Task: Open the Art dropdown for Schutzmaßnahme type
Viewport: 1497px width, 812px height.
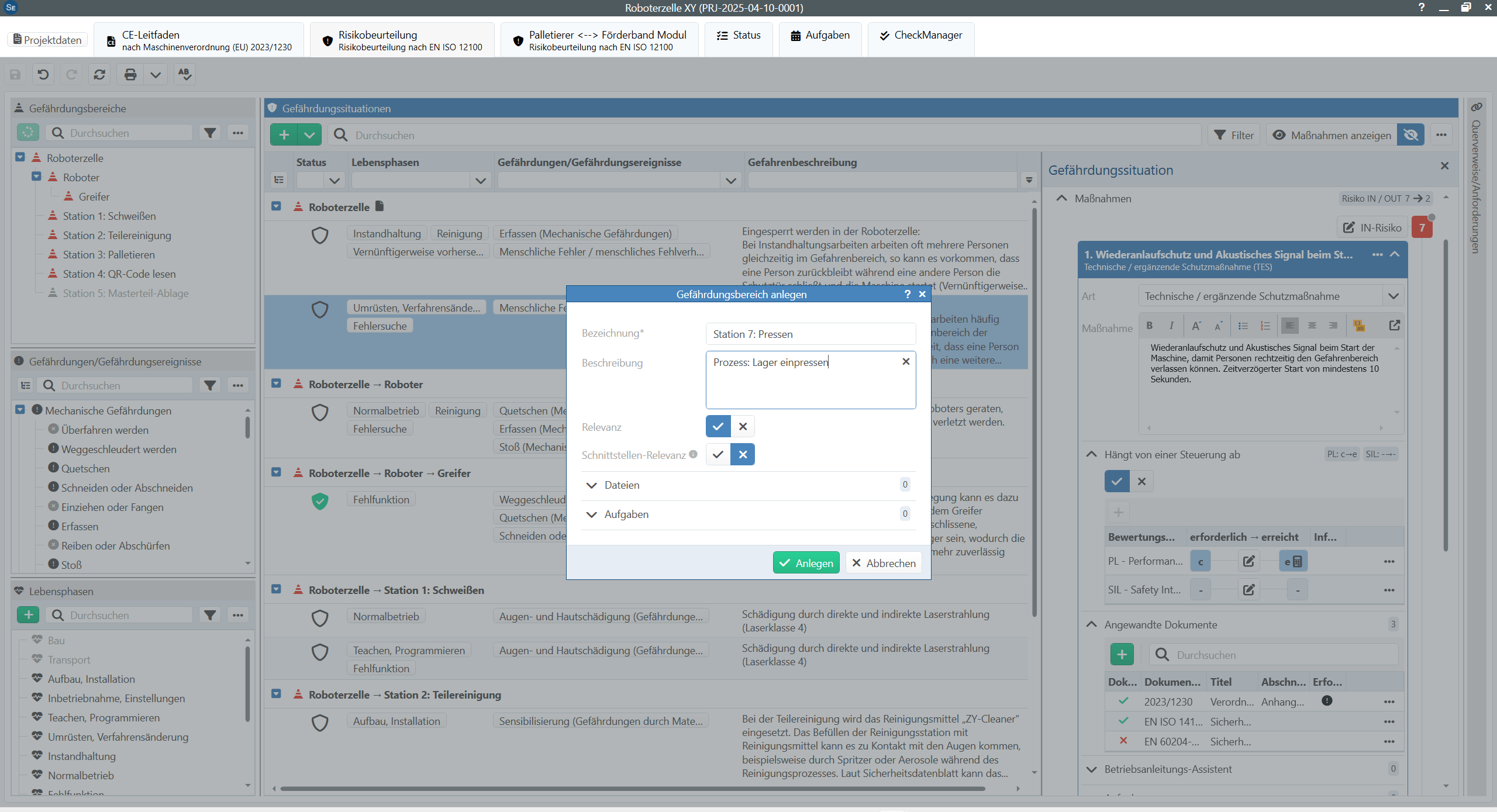Action: [1393, 296]
